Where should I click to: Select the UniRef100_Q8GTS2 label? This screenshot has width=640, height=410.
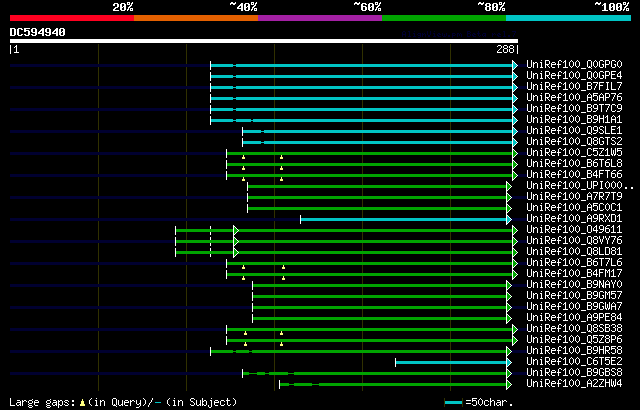pos(574,142)
